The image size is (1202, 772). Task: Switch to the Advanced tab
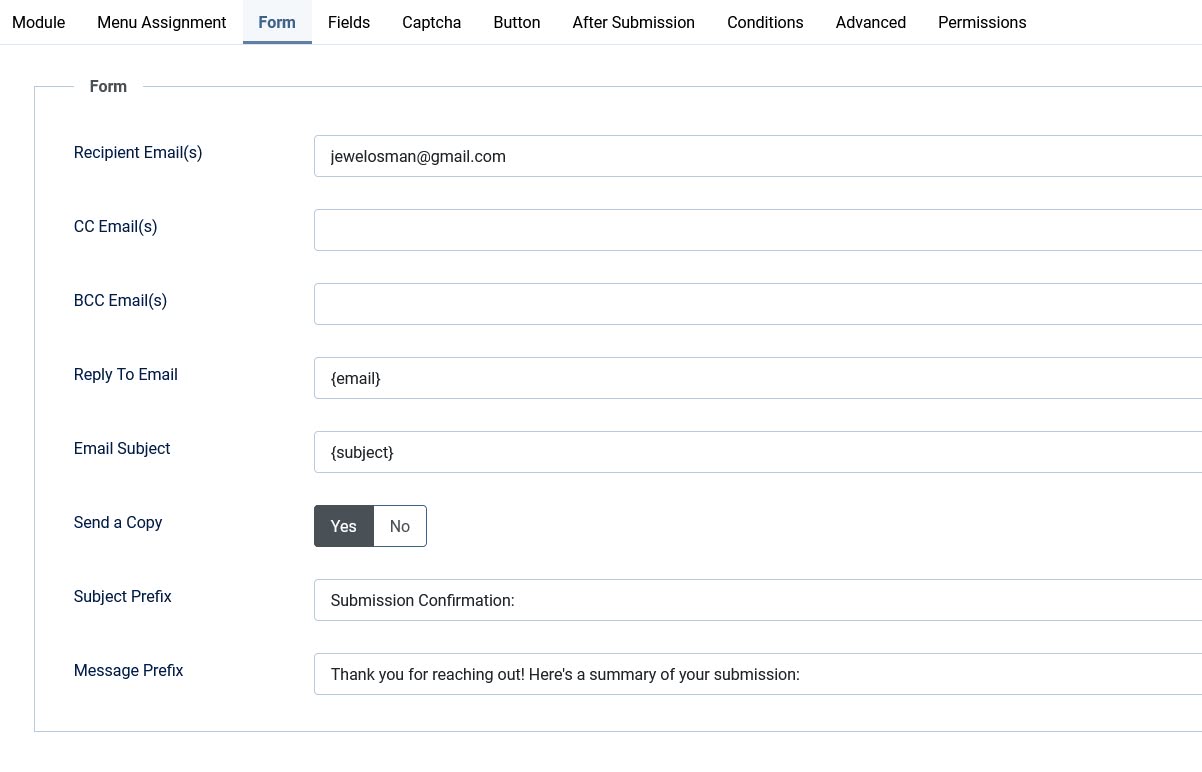click(x=871, y=22)
